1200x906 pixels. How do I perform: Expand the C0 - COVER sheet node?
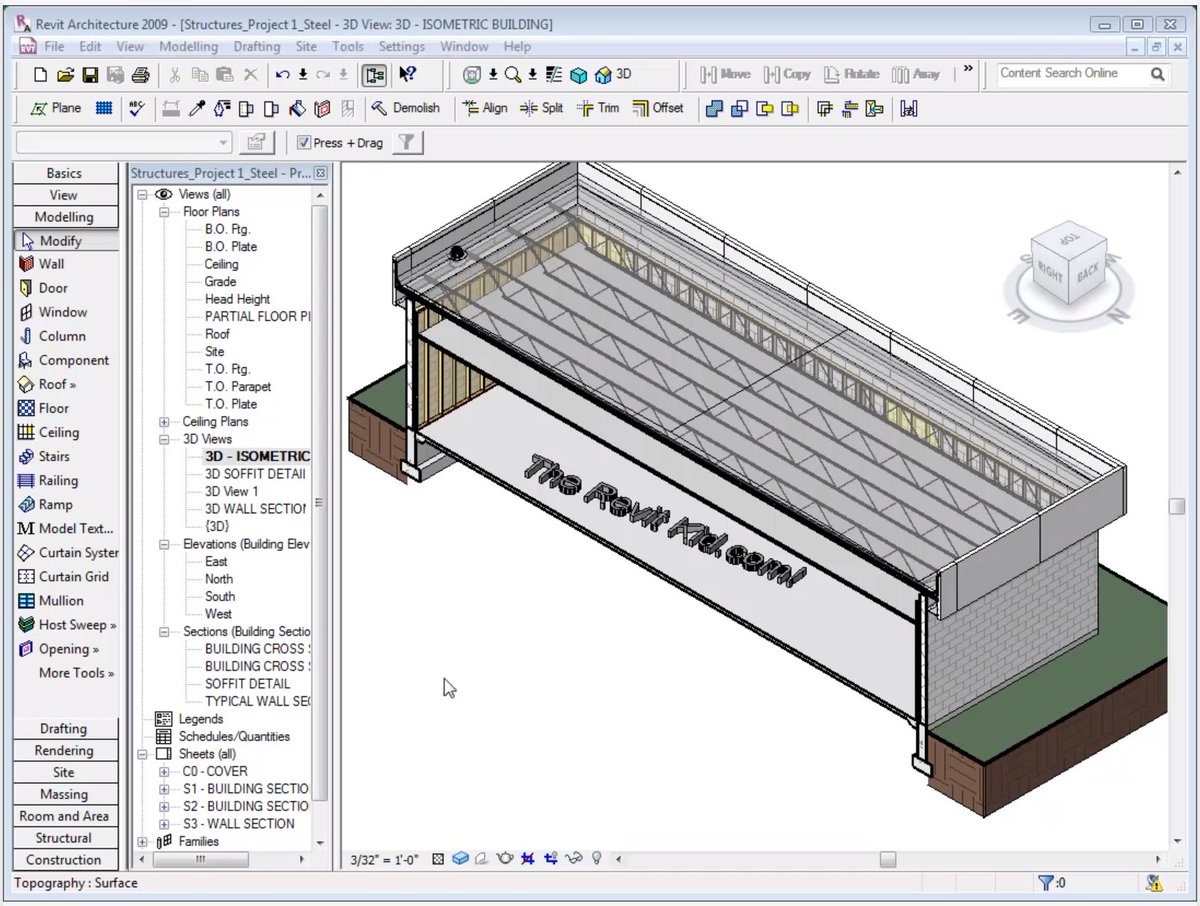pyautogui.click(x=164, y=772)
